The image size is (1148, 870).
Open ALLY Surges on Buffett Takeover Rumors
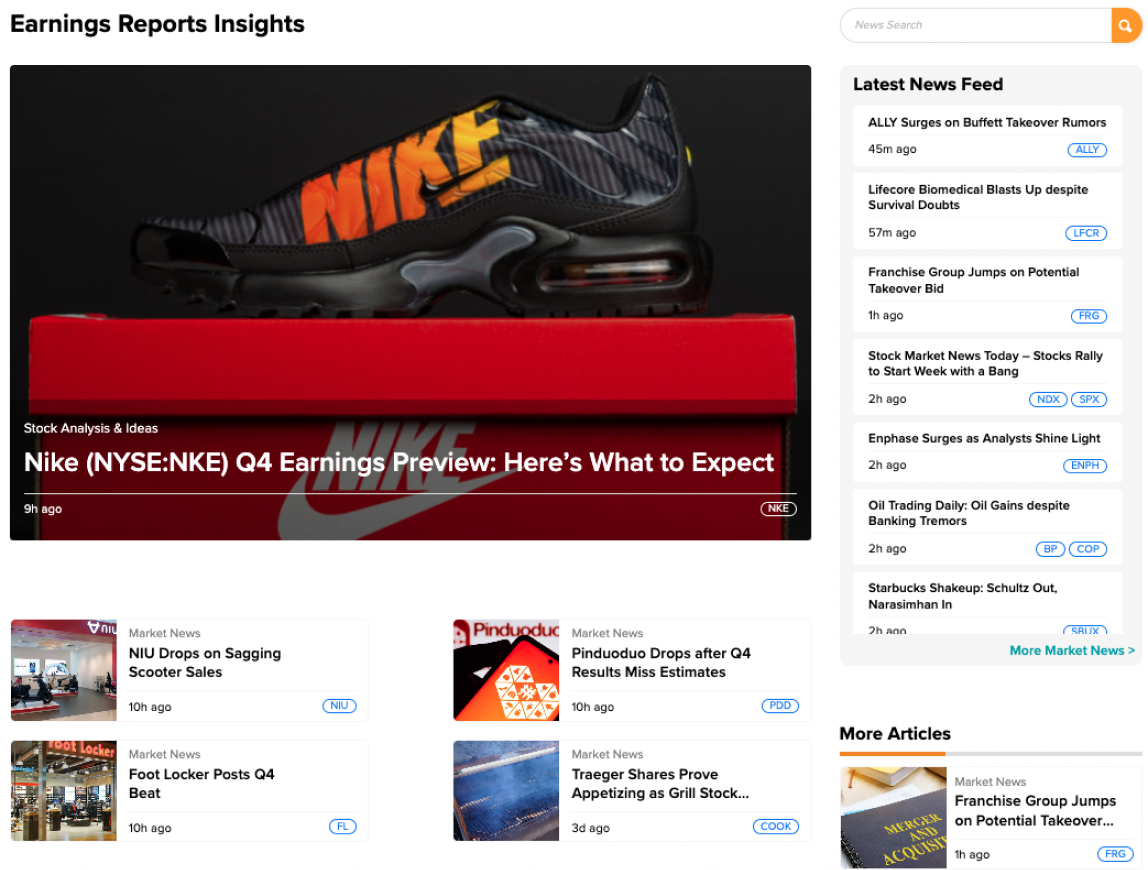click(987, 122)
